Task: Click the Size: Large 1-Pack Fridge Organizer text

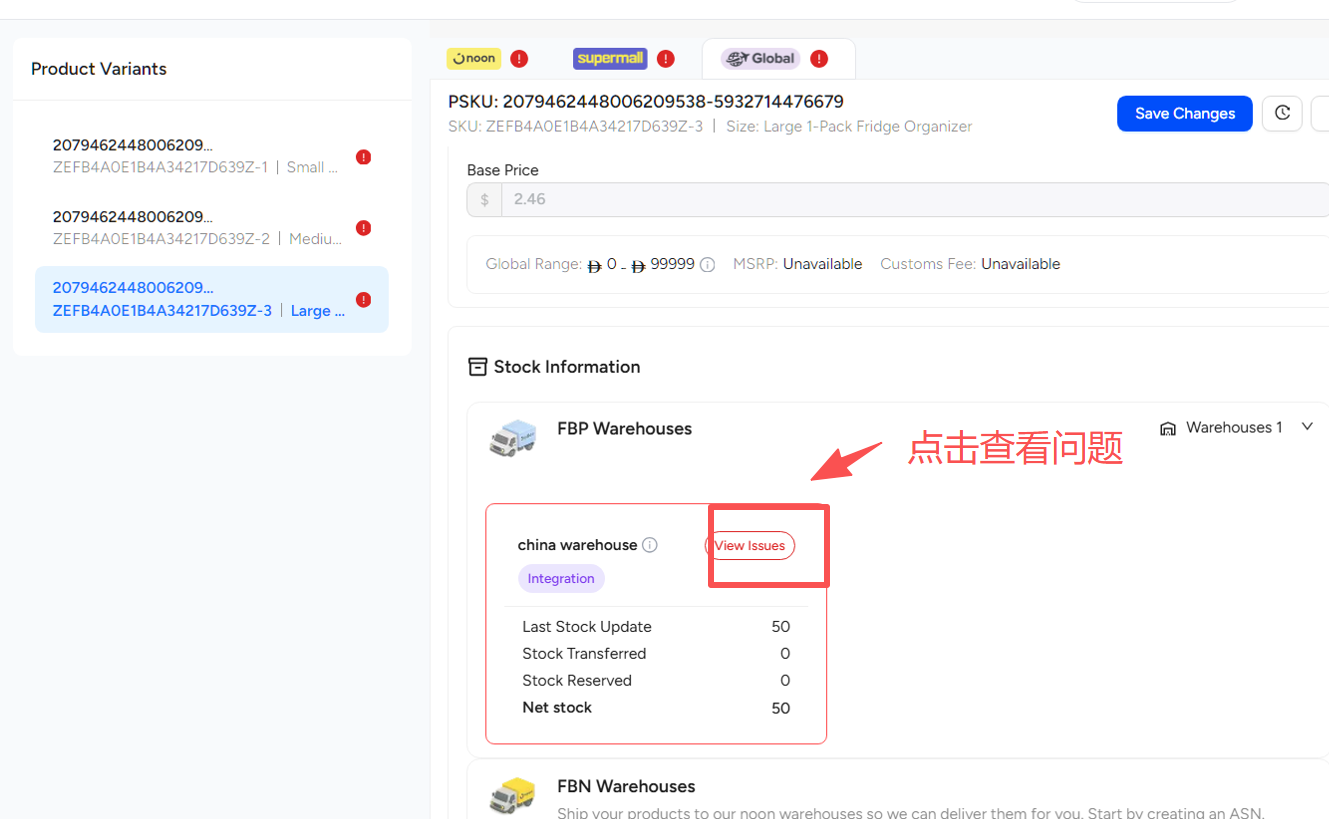Action: [x=849, y=127]
